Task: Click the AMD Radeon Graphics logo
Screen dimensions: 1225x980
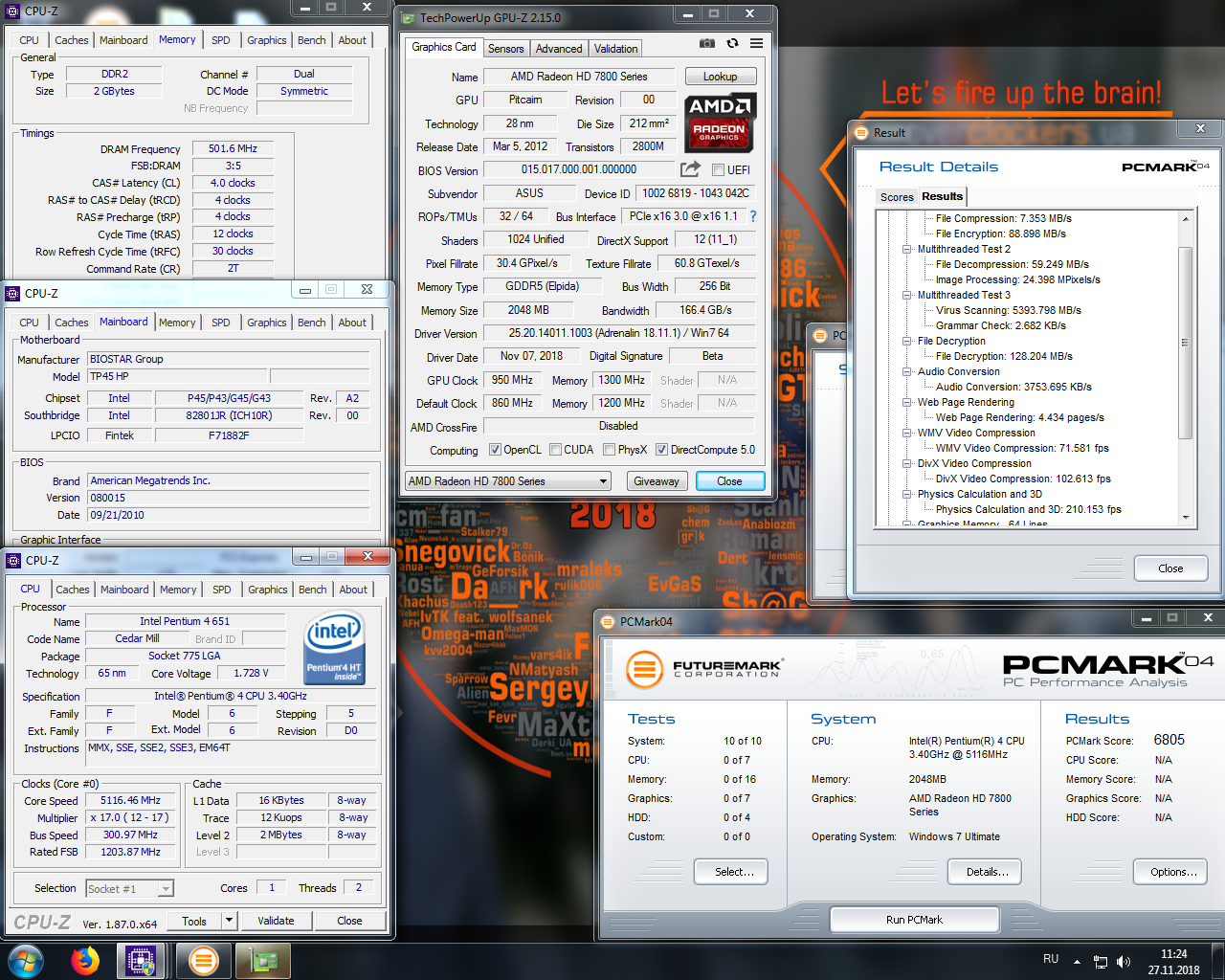Action: [x=721, y=122]
